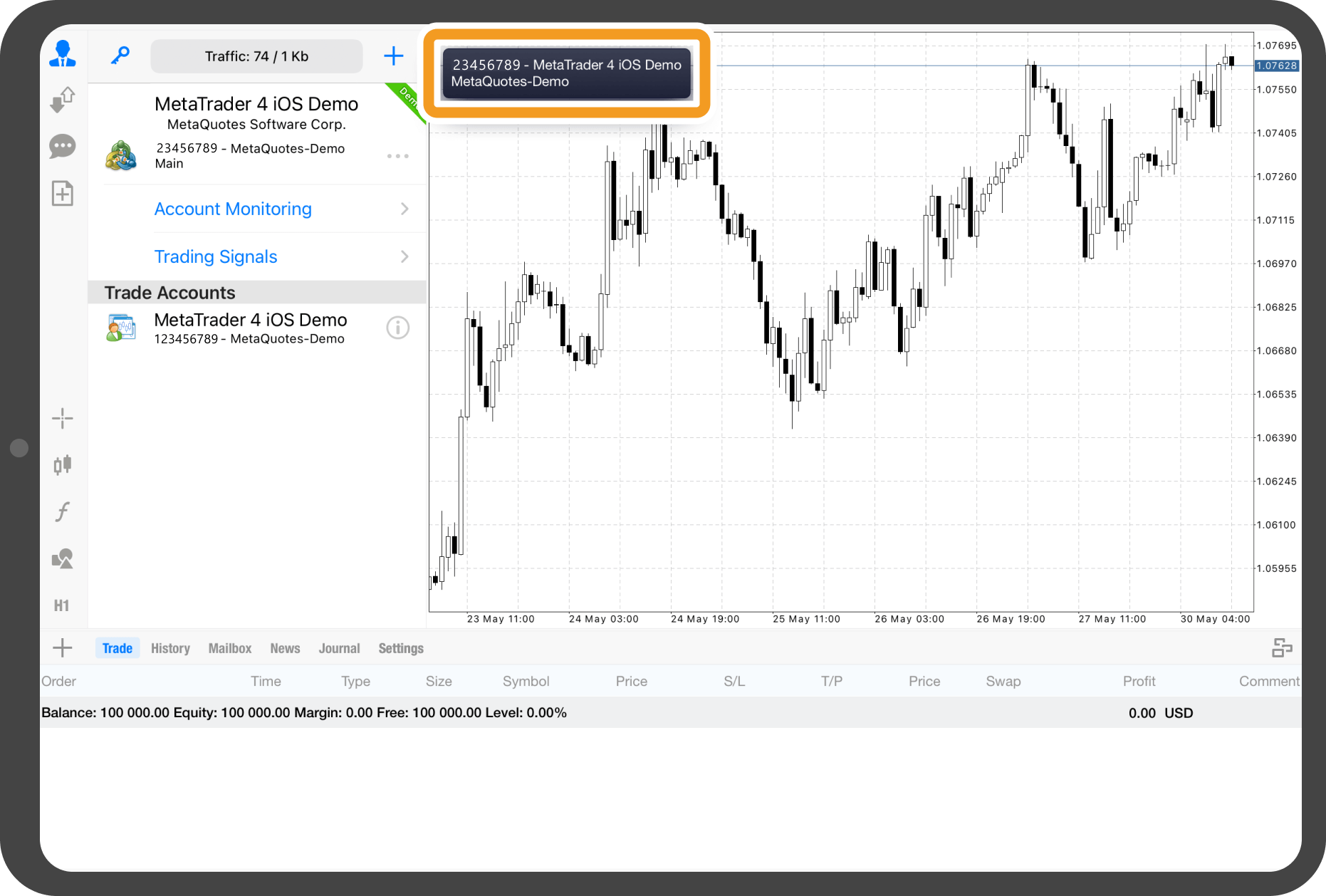
Task: Toggle the panel layout icon at right
Action: tap(1282, 647)
